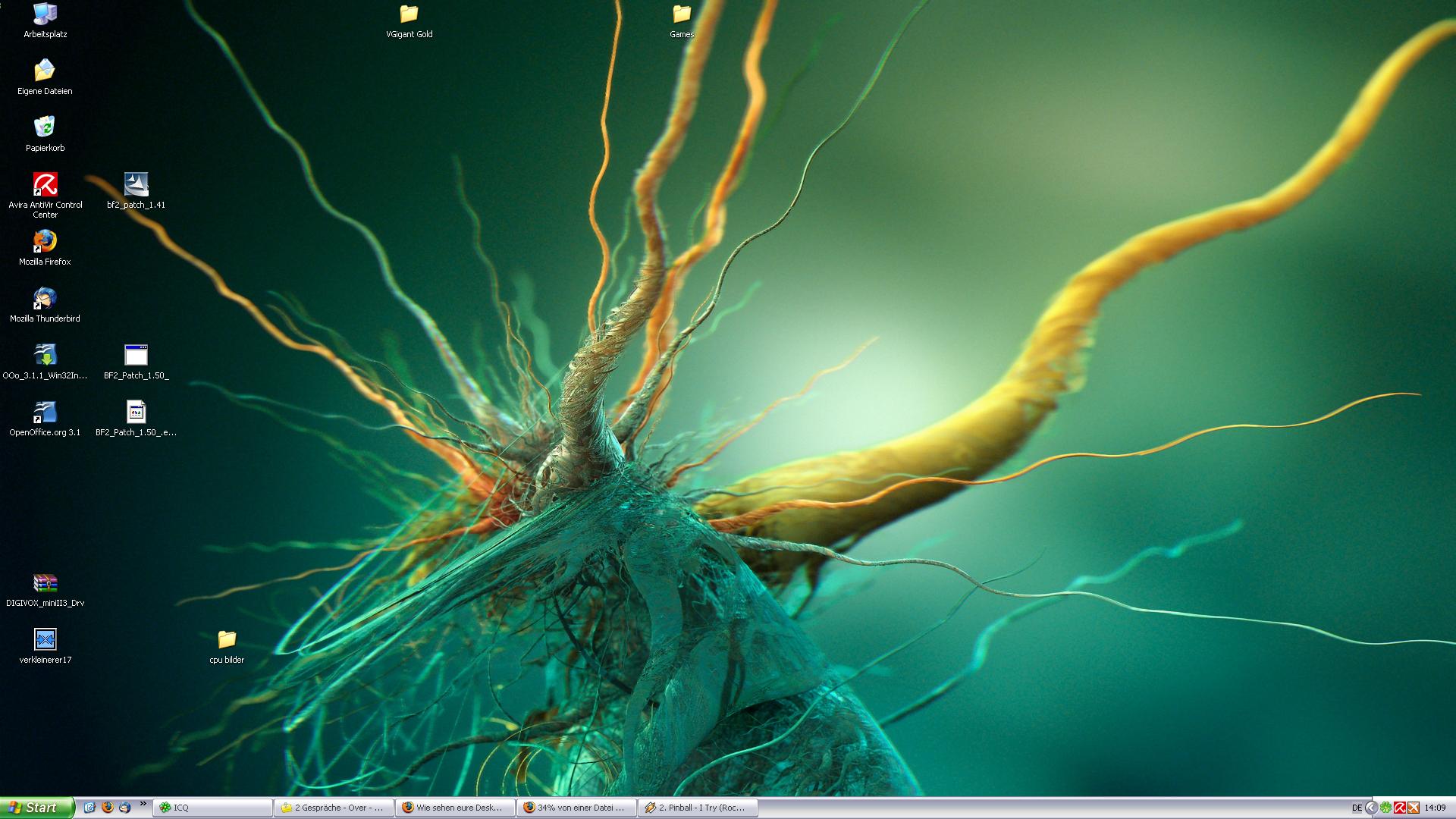The image size is (1456, 819).
Task: Switch to the ICQ taskbar window
Action: click(x=212, y=808)
